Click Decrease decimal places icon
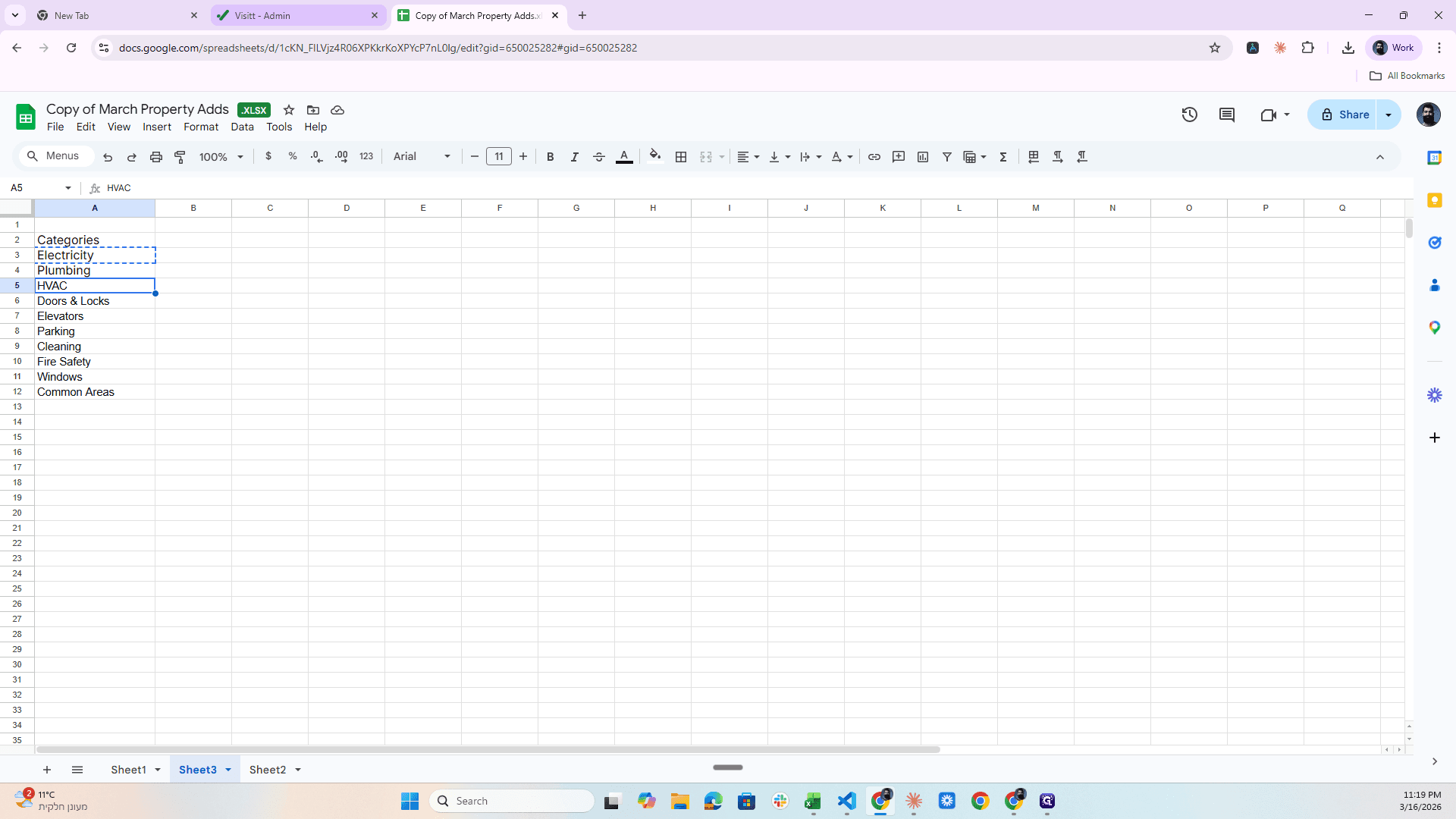1456x819 pixels. pos(317,156)
